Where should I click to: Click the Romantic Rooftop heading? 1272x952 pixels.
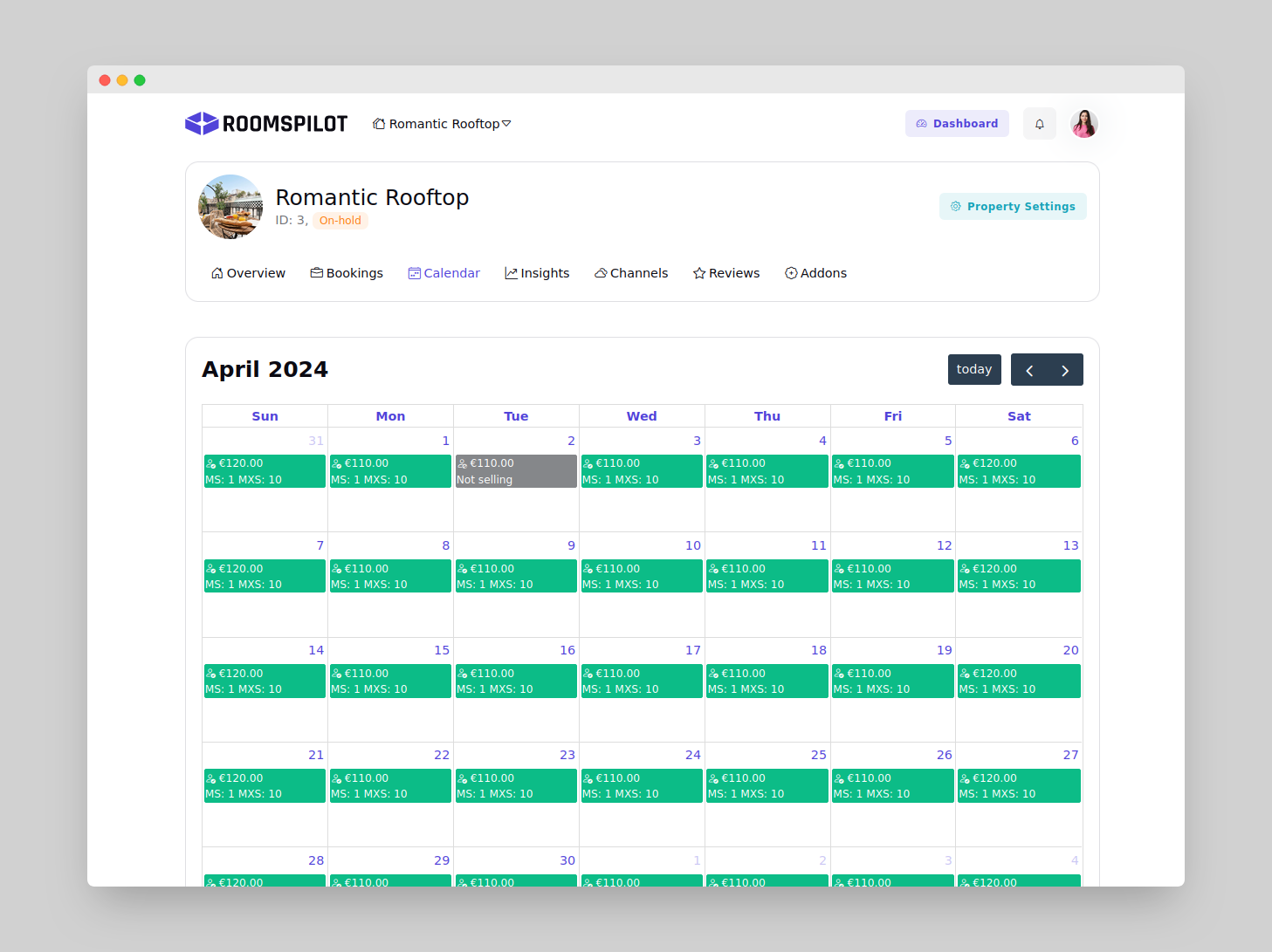pos(372,197)
